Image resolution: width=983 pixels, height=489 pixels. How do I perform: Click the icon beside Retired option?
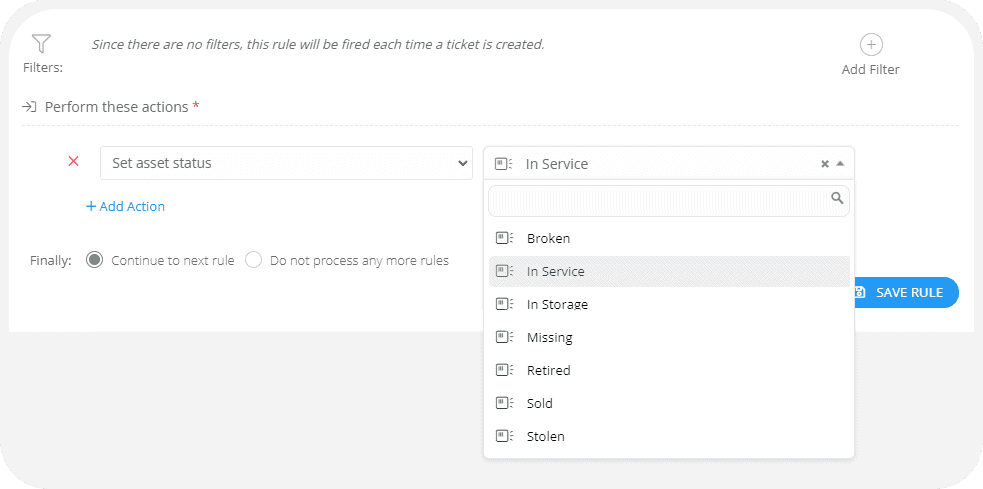504,370
